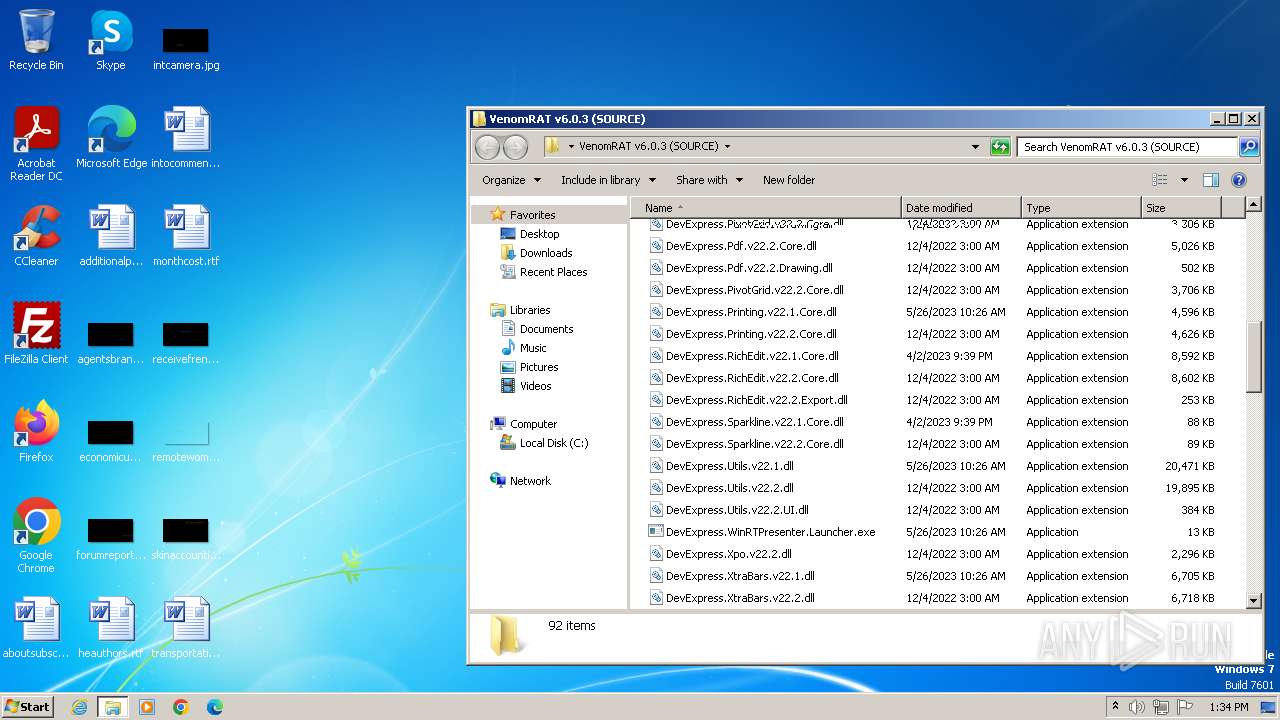This screenshot has height=720, width=1280.
Task: Open the view options dropdown arrow
Action: point(1184,180)
